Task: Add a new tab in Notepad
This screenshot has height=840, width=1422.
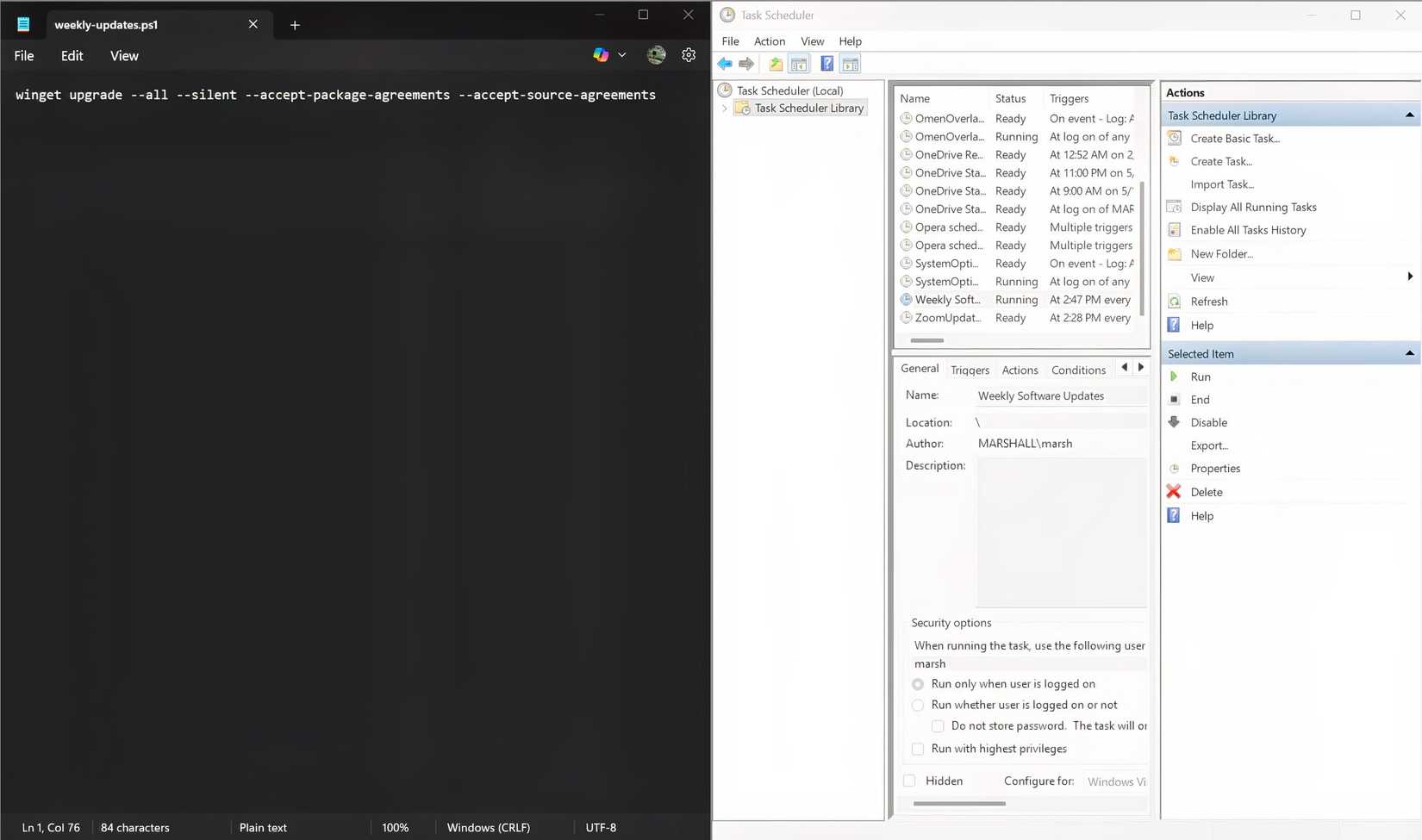Action: point(295,25)
